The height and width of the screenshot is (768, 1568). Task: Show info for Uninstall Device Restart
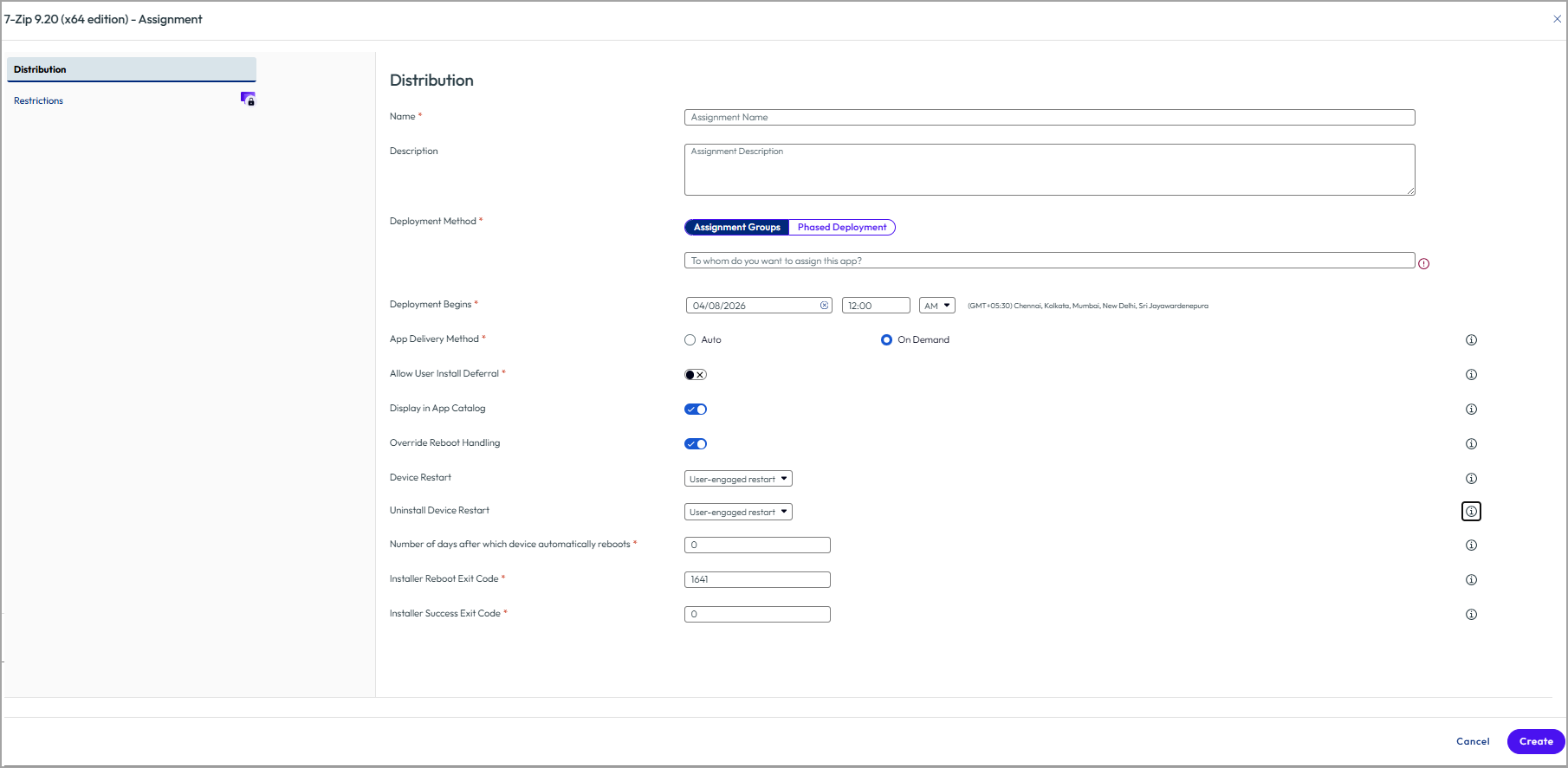pos(1471,512)
